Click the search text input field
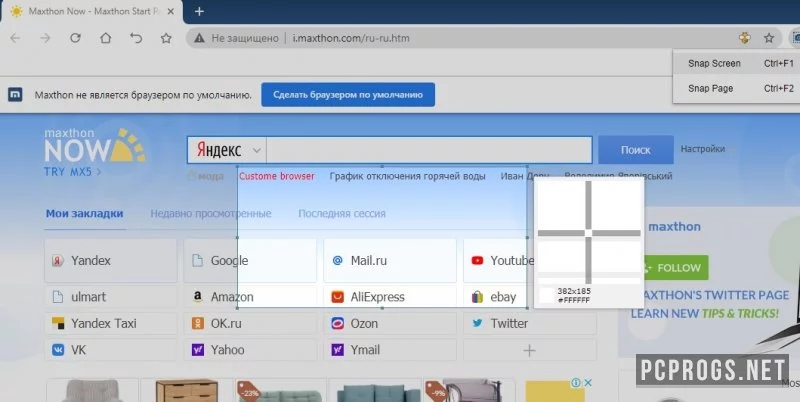800x402 pixels. coord(429,150)
